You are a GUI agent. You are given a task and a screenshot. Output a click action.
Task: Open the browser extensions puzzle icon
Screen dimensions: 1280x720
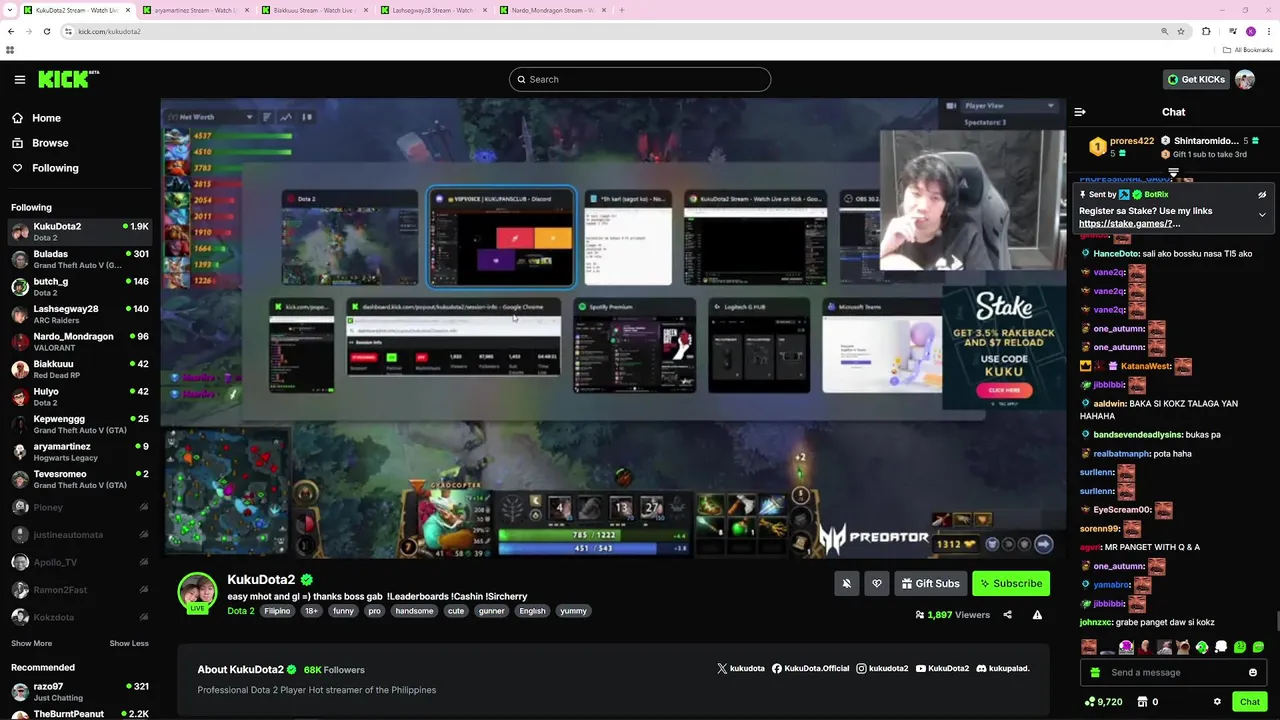click(1206, 31)
